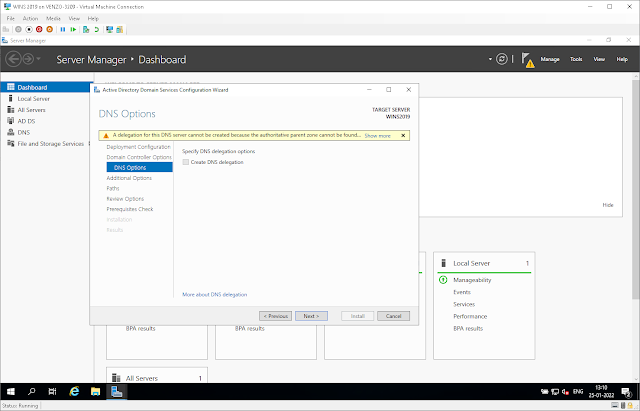Click the ENG language indicator in the tray
The width and height of the screenshot is (640, 411).
click(578, 392)
